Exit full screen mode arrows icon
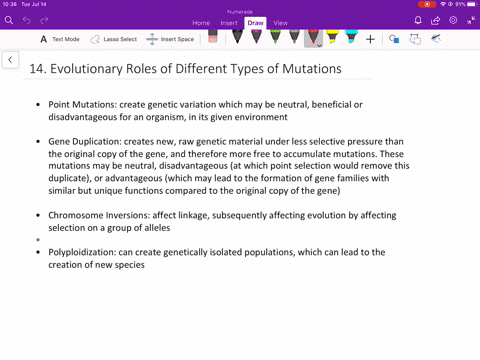Viewport: 480px width, 360px height. click(x=471, y=21)
